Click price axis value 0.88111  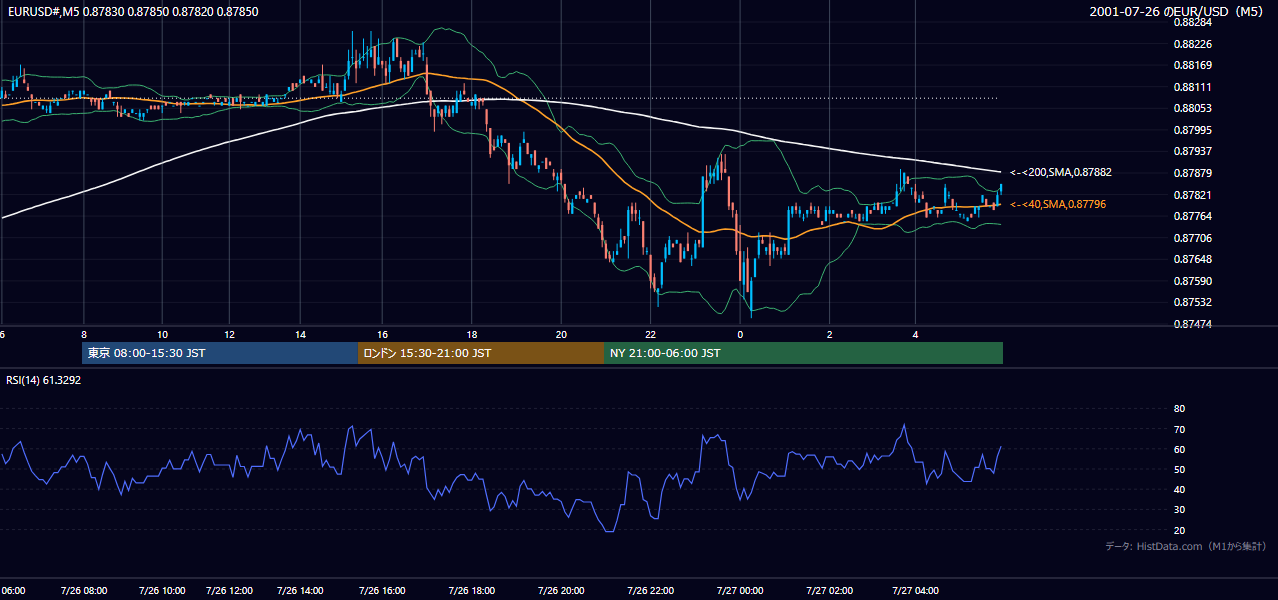[x=1192, y=87]
